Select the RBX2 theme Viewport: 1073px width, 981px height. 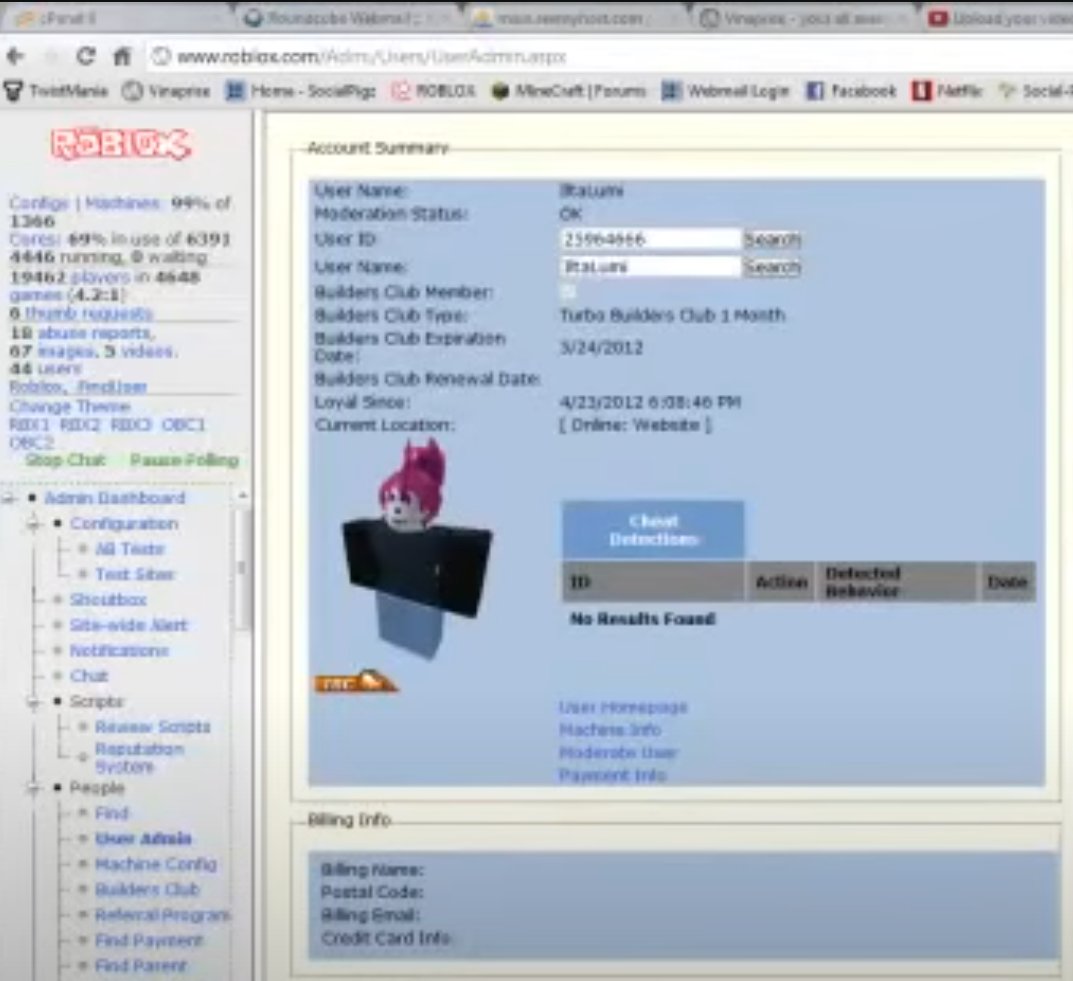pos(79,425)
